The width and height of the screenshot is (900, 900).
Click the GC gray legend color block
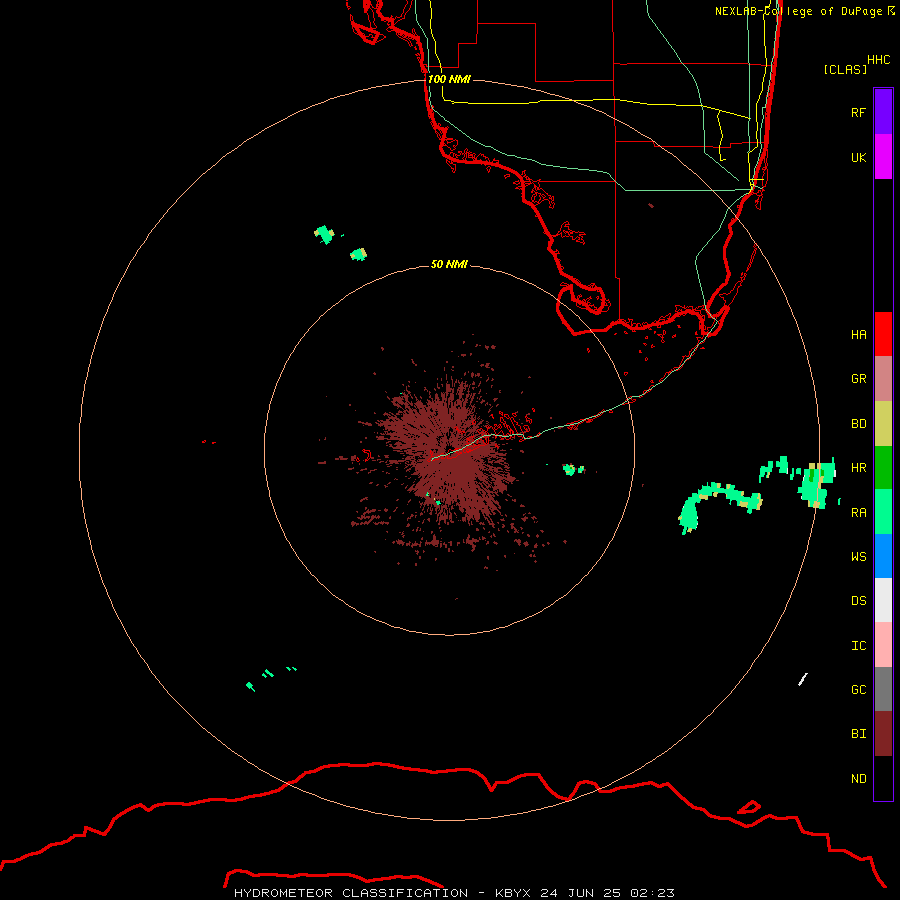pos(883,689)
